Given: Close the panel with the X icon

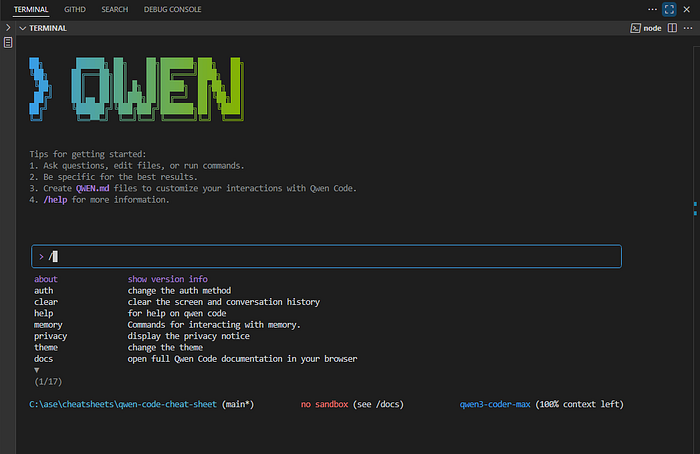Looking at the screenshot, I should tap(687, 9).
